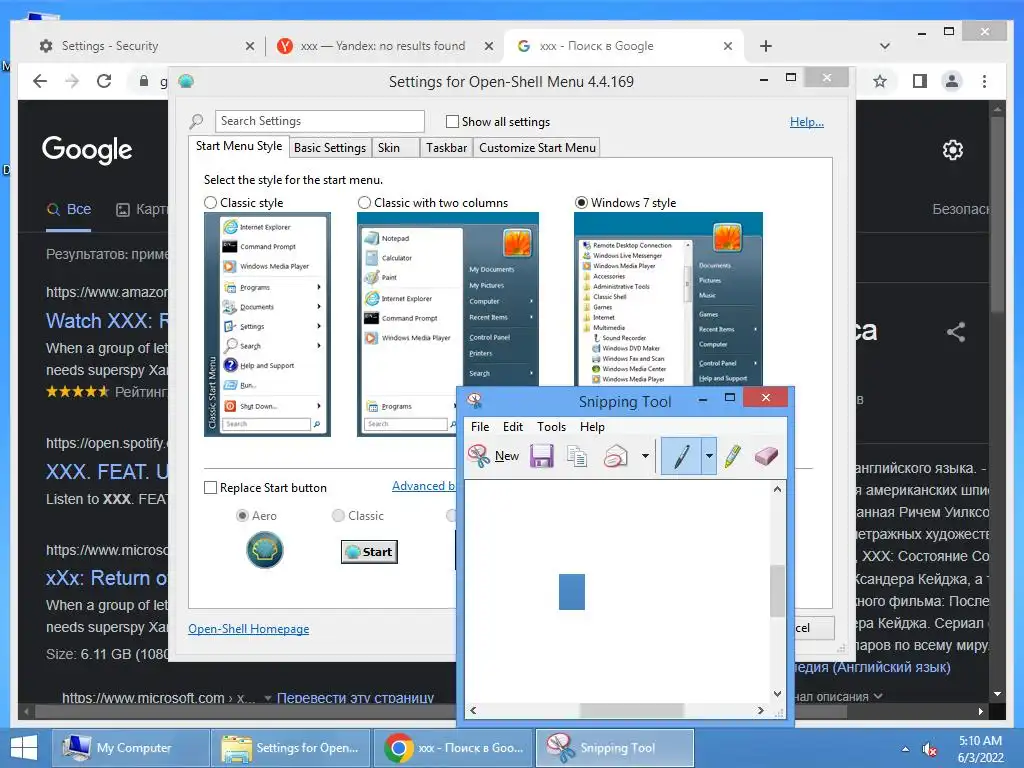Click the Aero shell start button image
The image size is (1024, 768).
pyautogui.click(x=264, y=550)
